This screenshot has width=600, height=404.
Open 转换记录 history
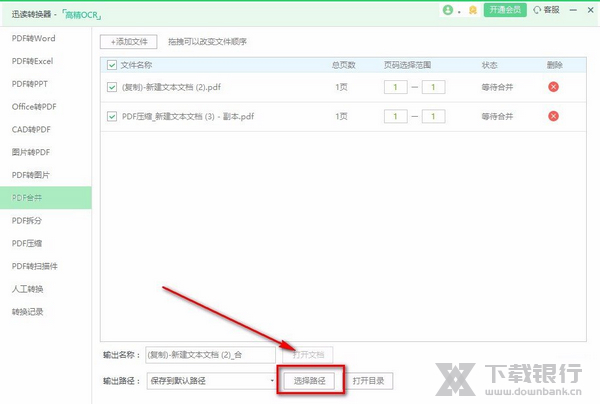coord(28,312)
